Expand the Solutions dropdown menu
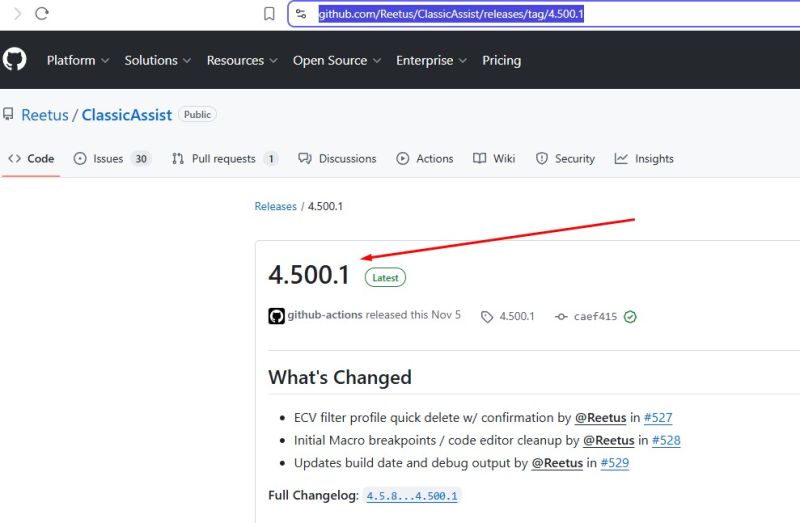Image resolution: width=800 pixels, height=523 pixels. point(158,60)
